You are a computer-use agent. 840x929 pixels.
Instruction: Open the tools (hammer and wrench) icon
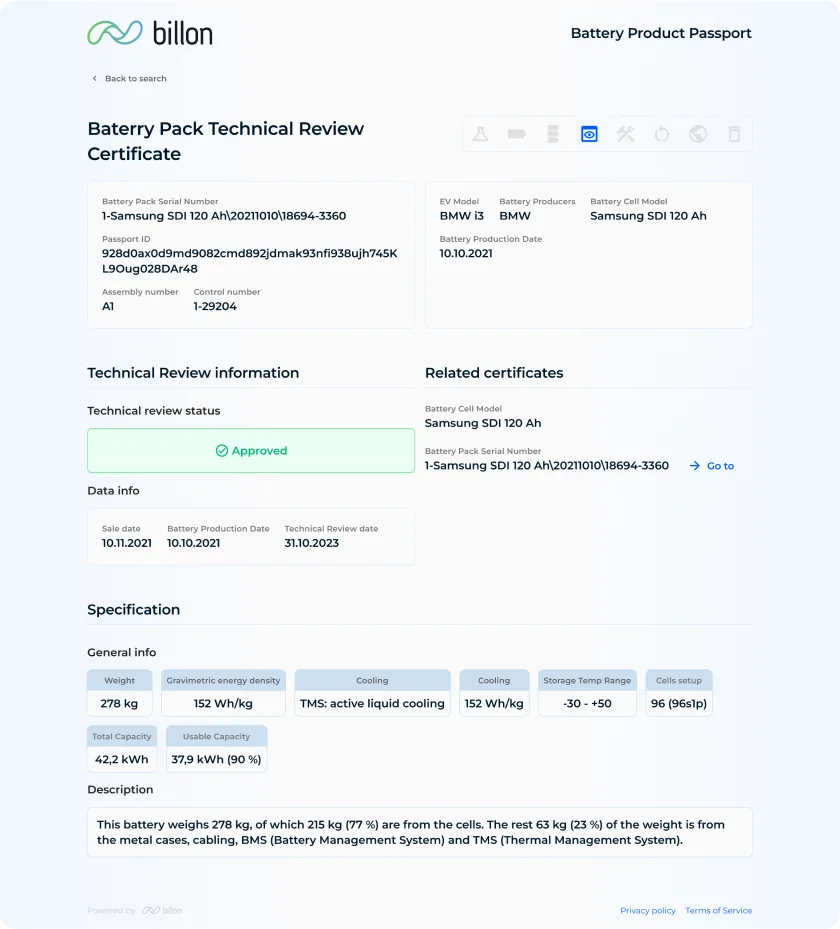[626, 134]
